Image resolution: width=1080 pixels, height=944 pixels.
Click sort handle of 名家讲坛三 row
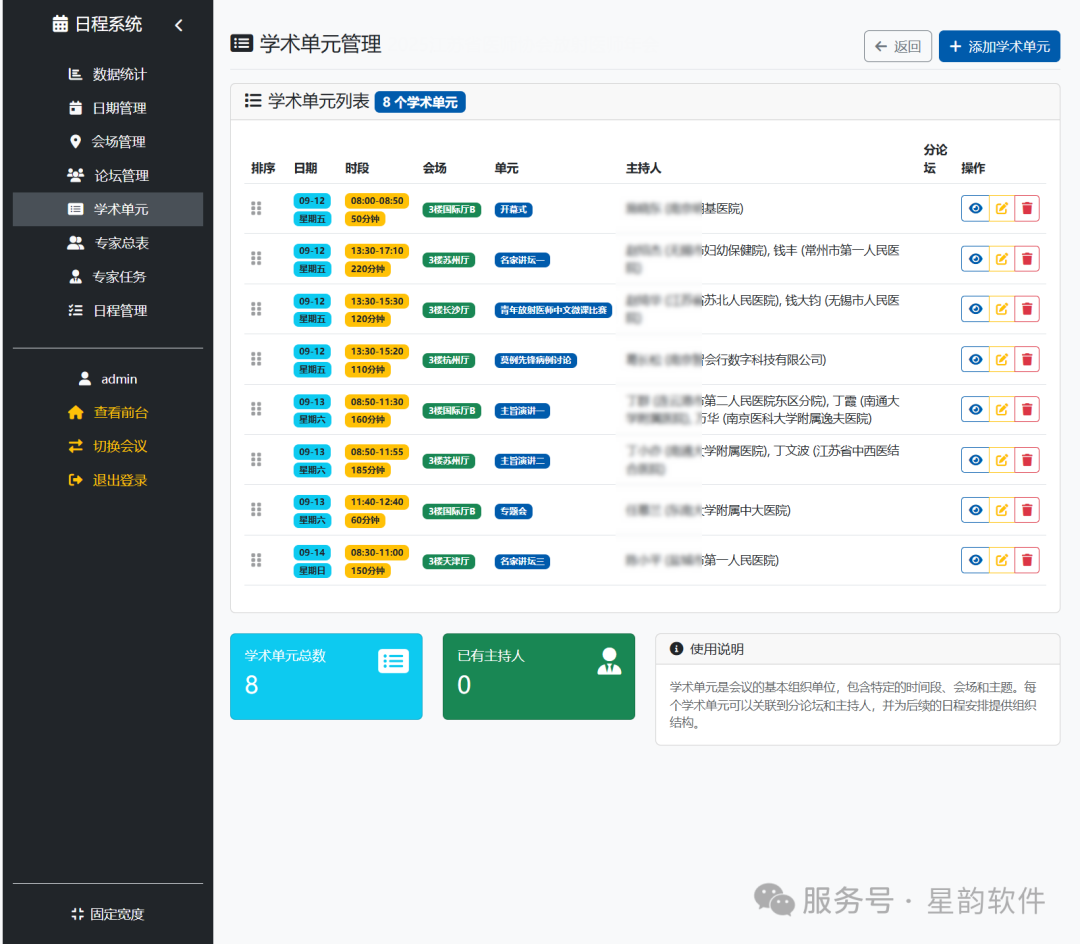[256, 560]
